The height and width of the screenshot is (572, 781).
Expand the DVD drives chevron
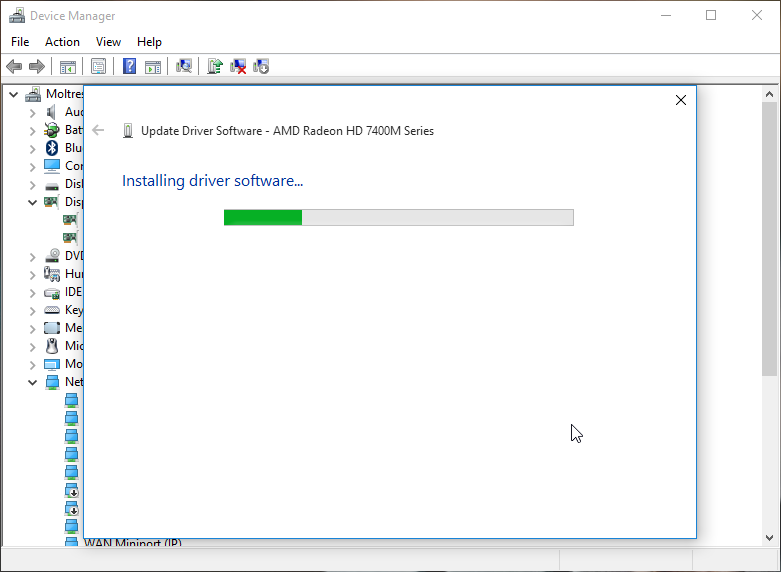pos(32,257)
